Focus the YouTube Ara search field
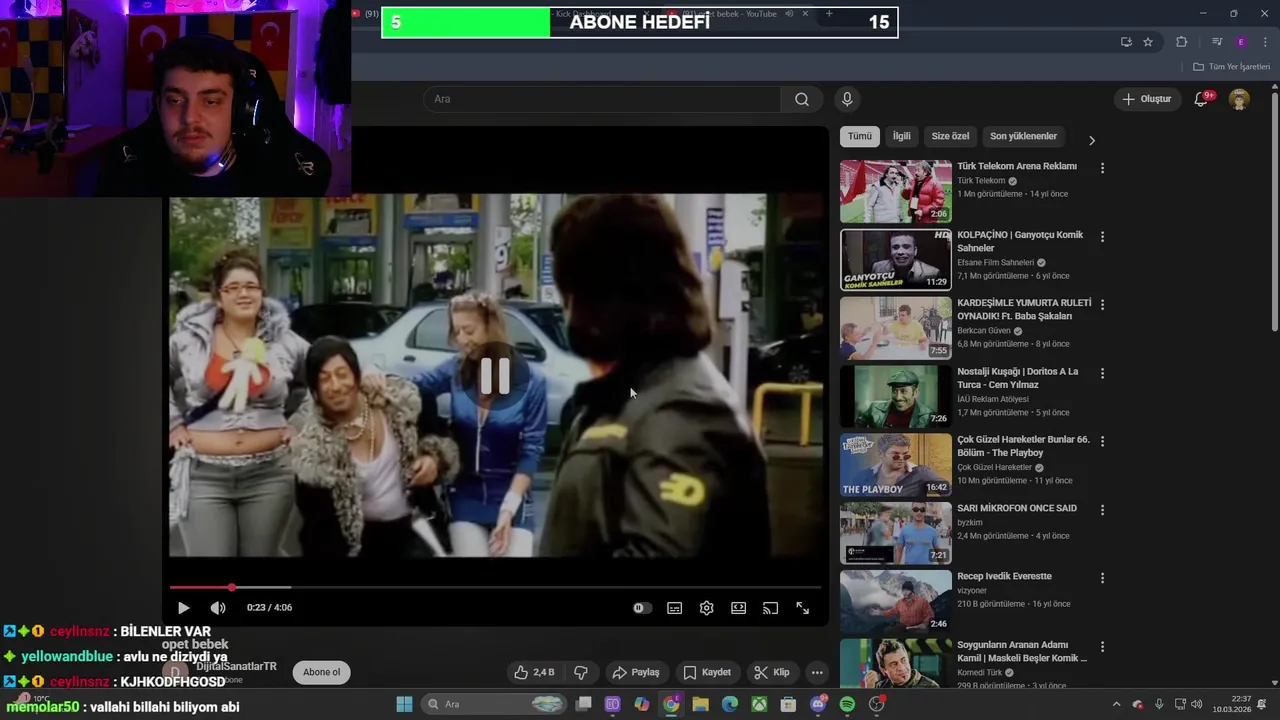 click(x=602, y=99)
